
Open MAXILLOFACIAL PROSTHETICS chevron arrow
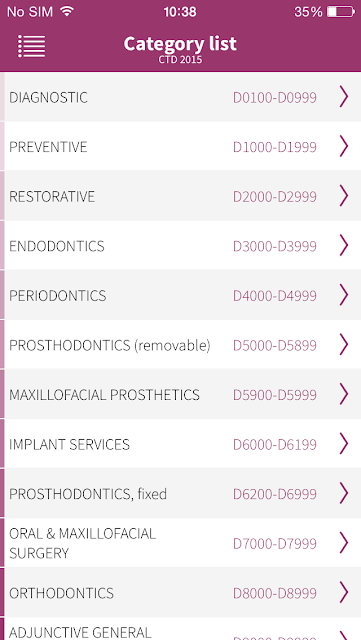point(344,394)
